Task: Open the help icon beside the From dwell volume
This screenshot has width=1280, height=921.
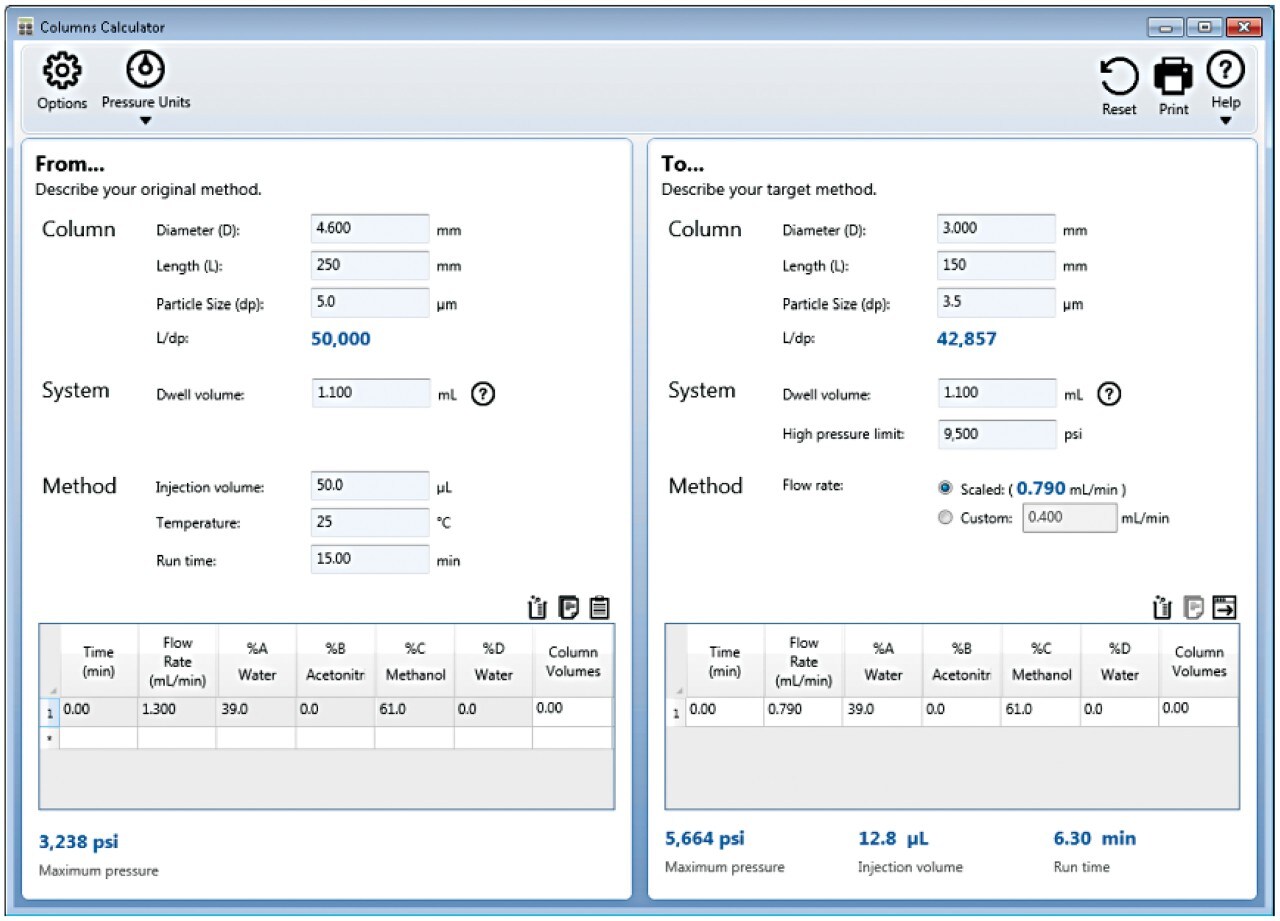Action: [x=483, y=394]
